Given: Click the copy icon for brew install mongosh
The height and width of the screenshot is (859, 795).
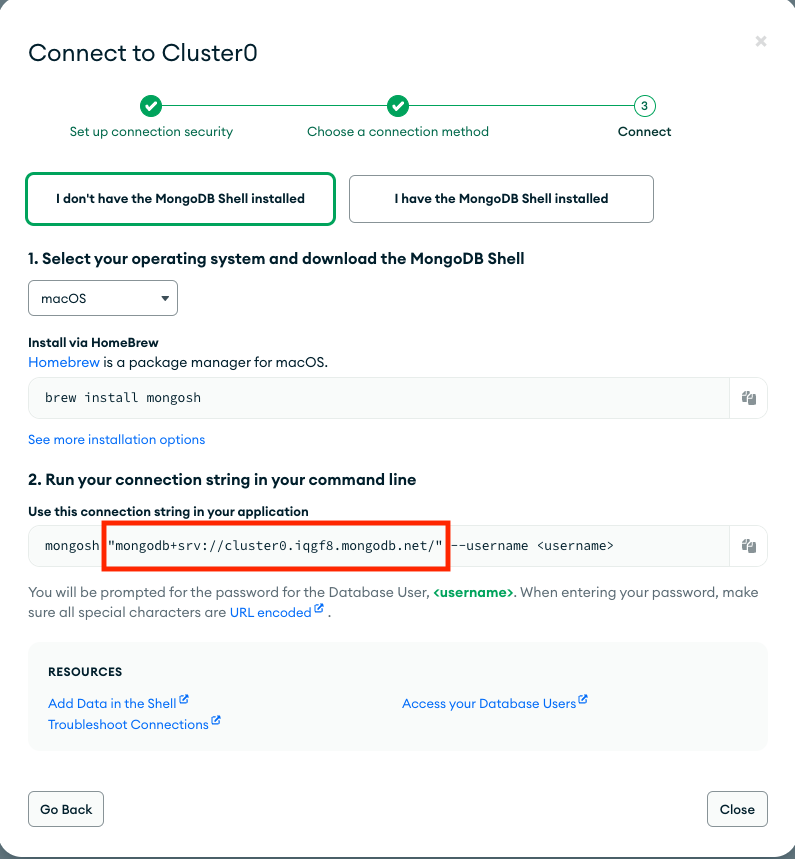Looking at the screenshot, I should [x=749, y=398].
